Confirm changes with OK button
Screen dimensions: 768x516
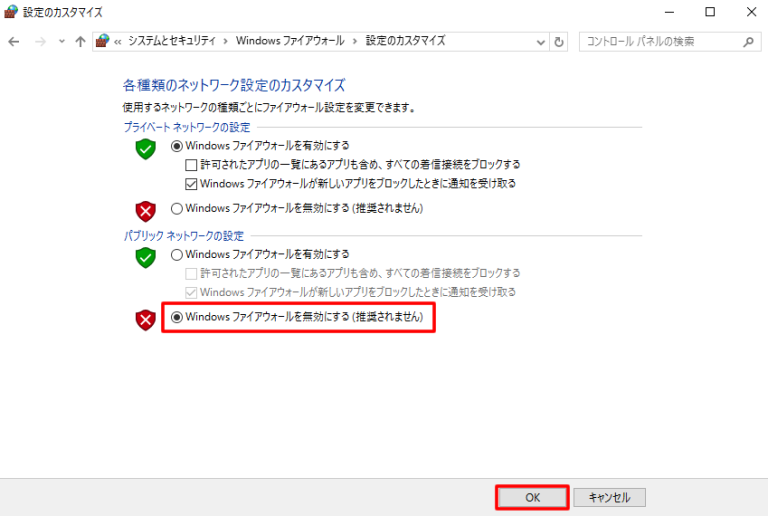[x=532, y=497]
